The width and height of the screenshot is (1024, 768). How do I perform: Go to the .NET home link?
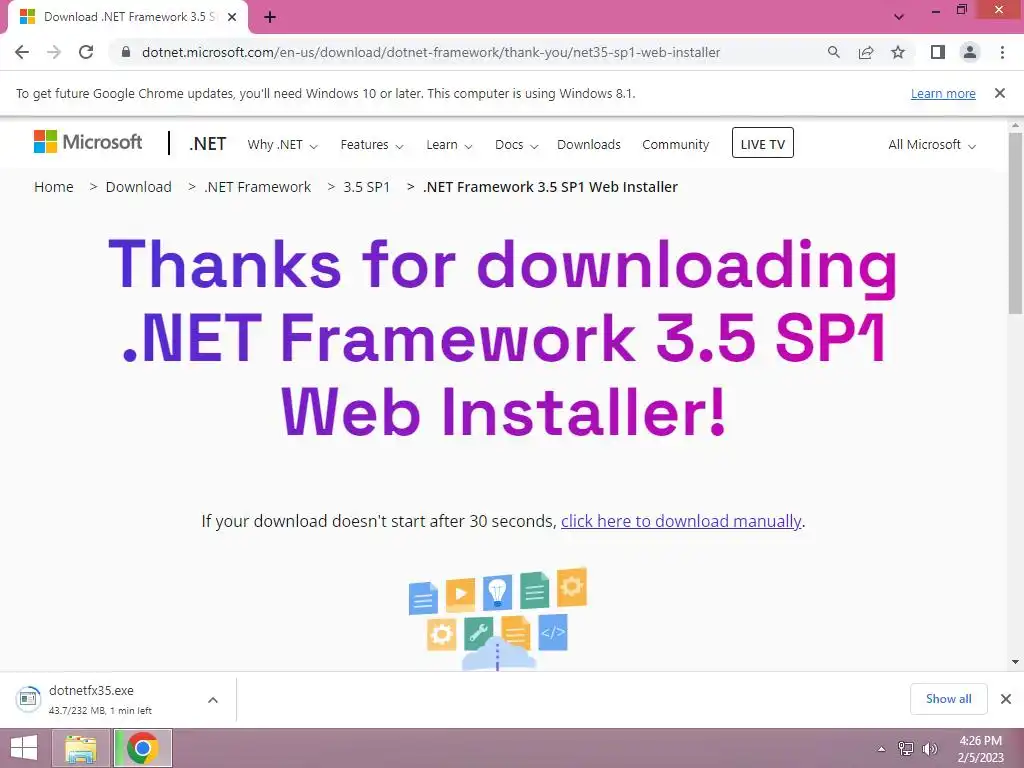(208, 144)
